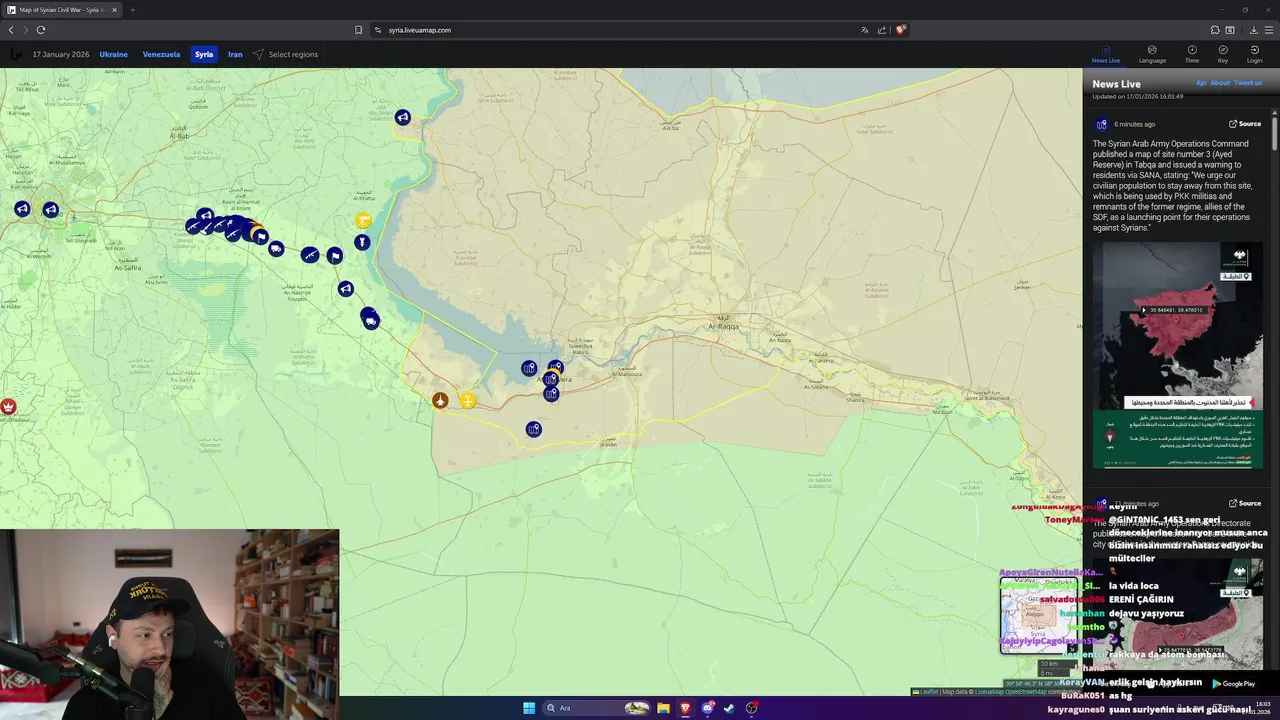Click the lone truck marker left of the rifle marker

(x=276, y=248)
